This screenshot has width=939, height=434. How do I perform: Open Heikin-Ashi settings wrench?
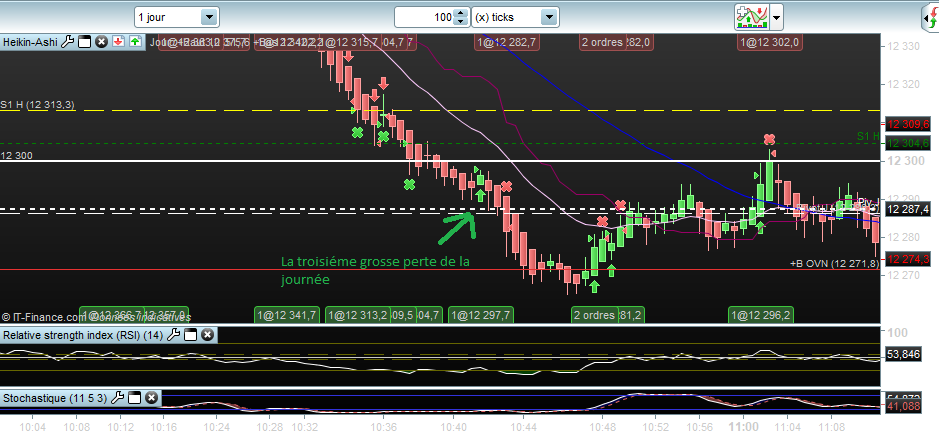coord(68,42)
